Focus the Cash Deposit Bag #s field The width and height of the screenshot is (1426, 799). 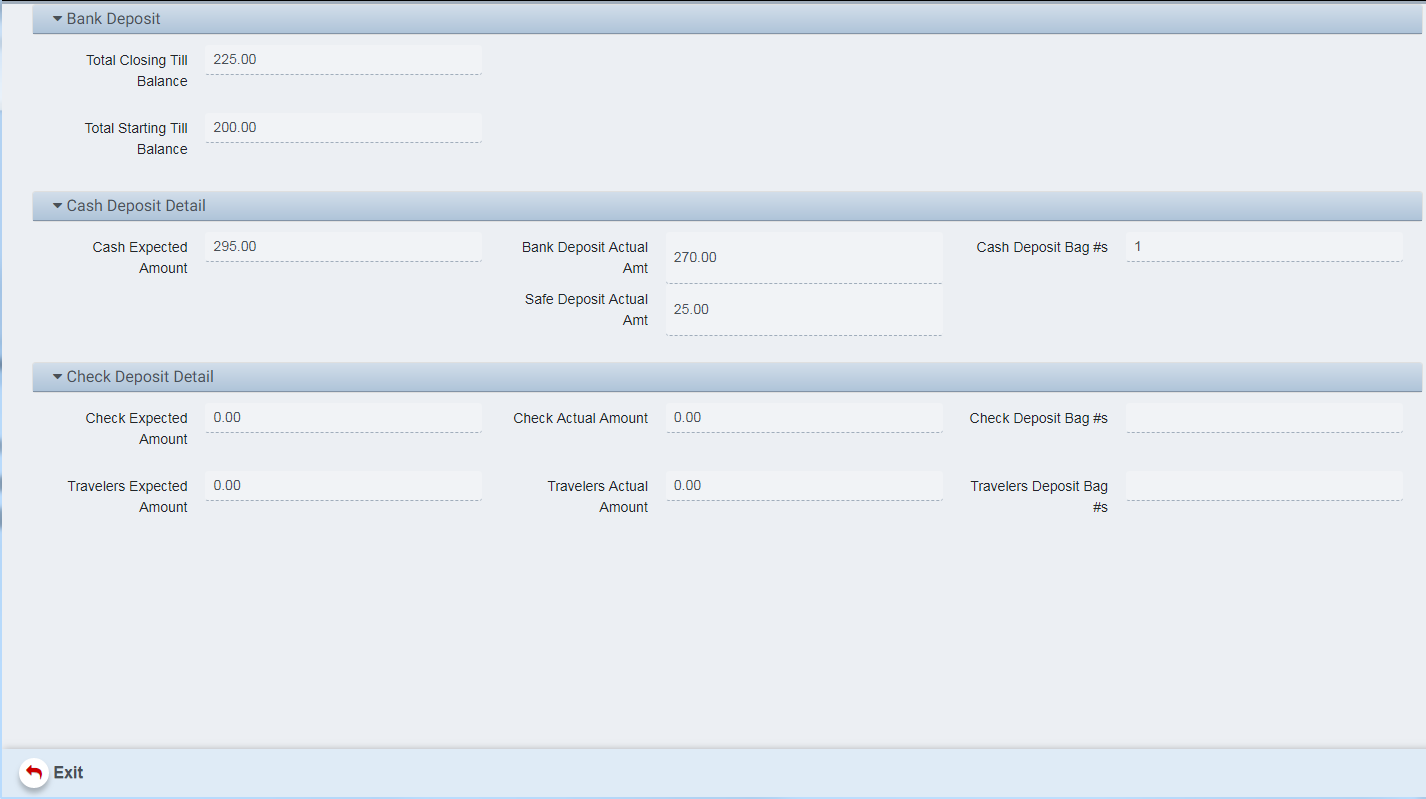click(x=1263, y=247)
